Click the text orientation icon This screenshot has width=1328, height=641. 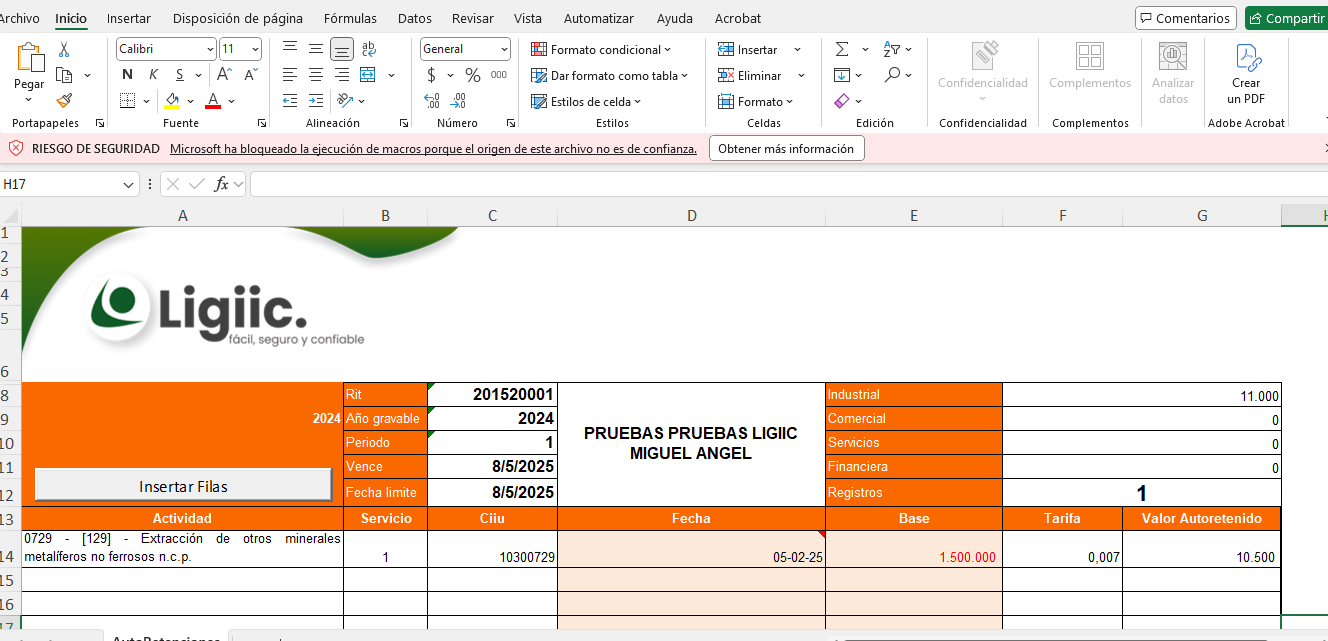pos(345,100)
